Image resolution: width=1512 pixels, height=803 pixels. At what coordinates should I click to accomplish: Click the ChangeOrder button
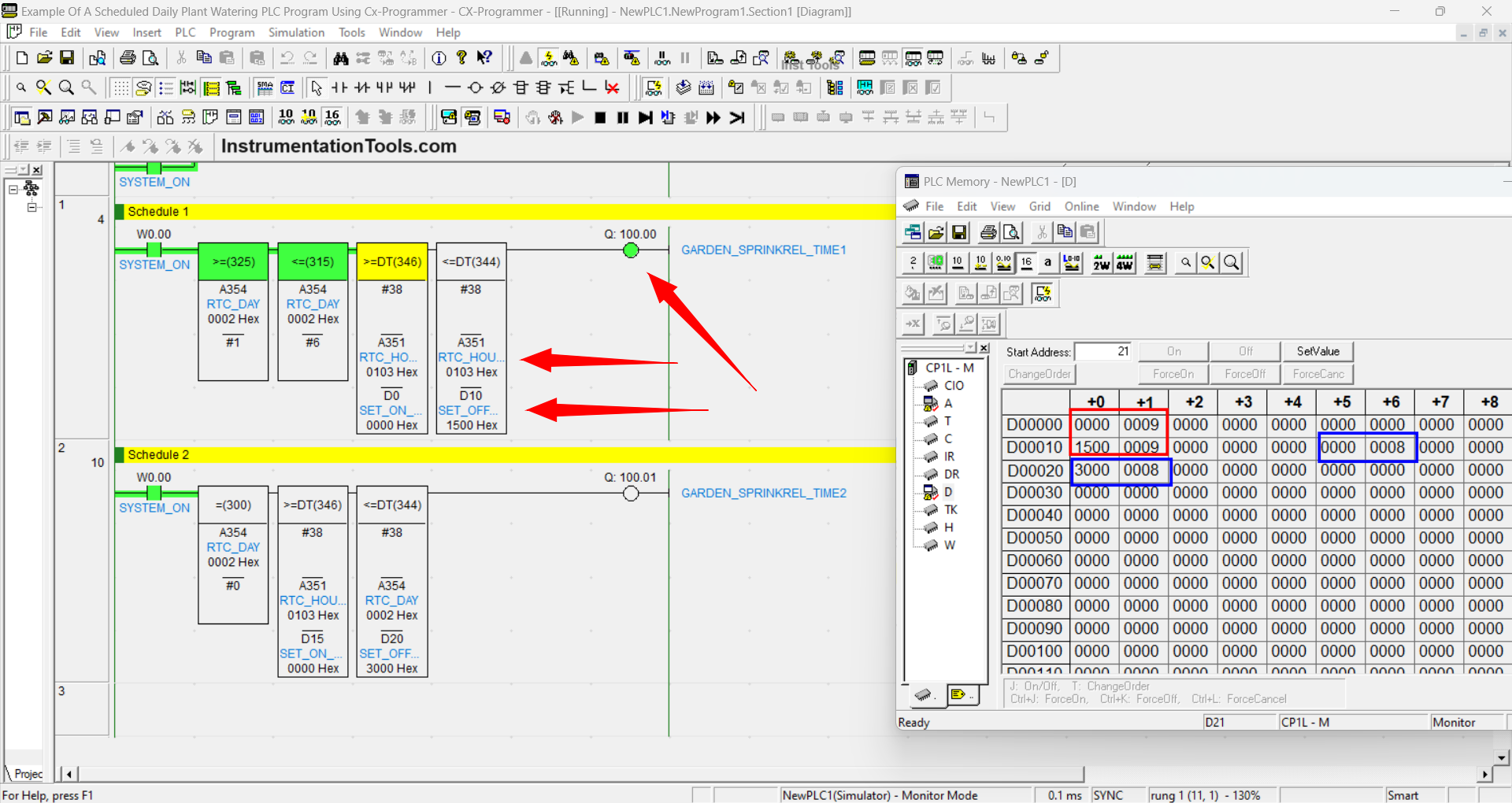1039,374
